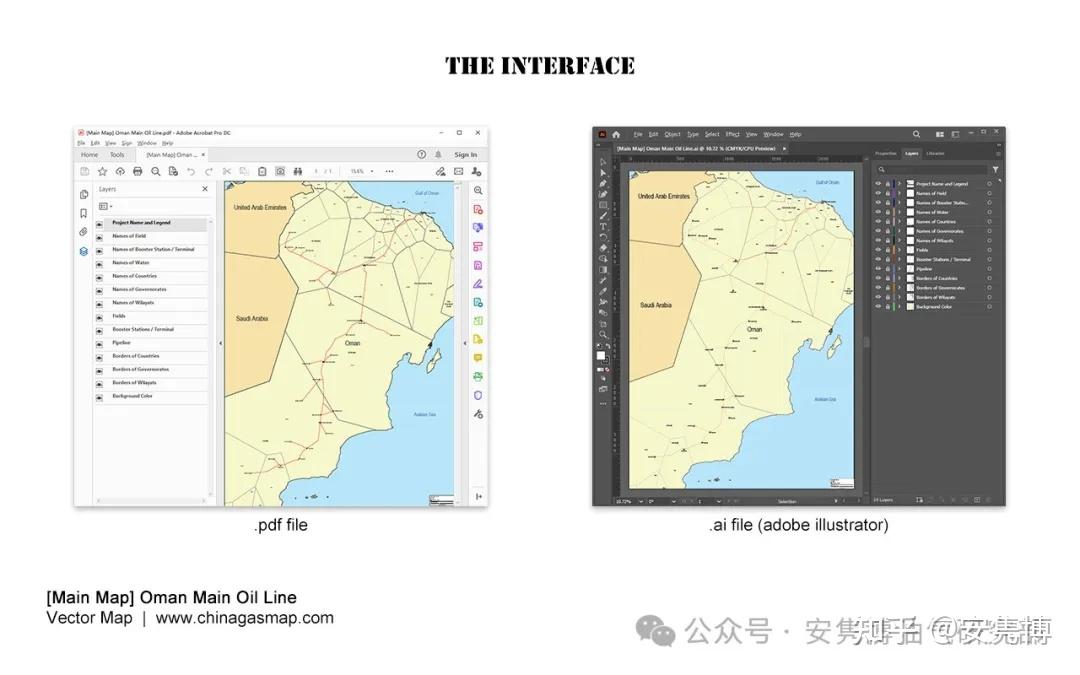Viewport: 1080px width, 675px height.
Task: Open the Find binoculars icon in Acrobat toolbar
Action: click(x=297, y=171)
